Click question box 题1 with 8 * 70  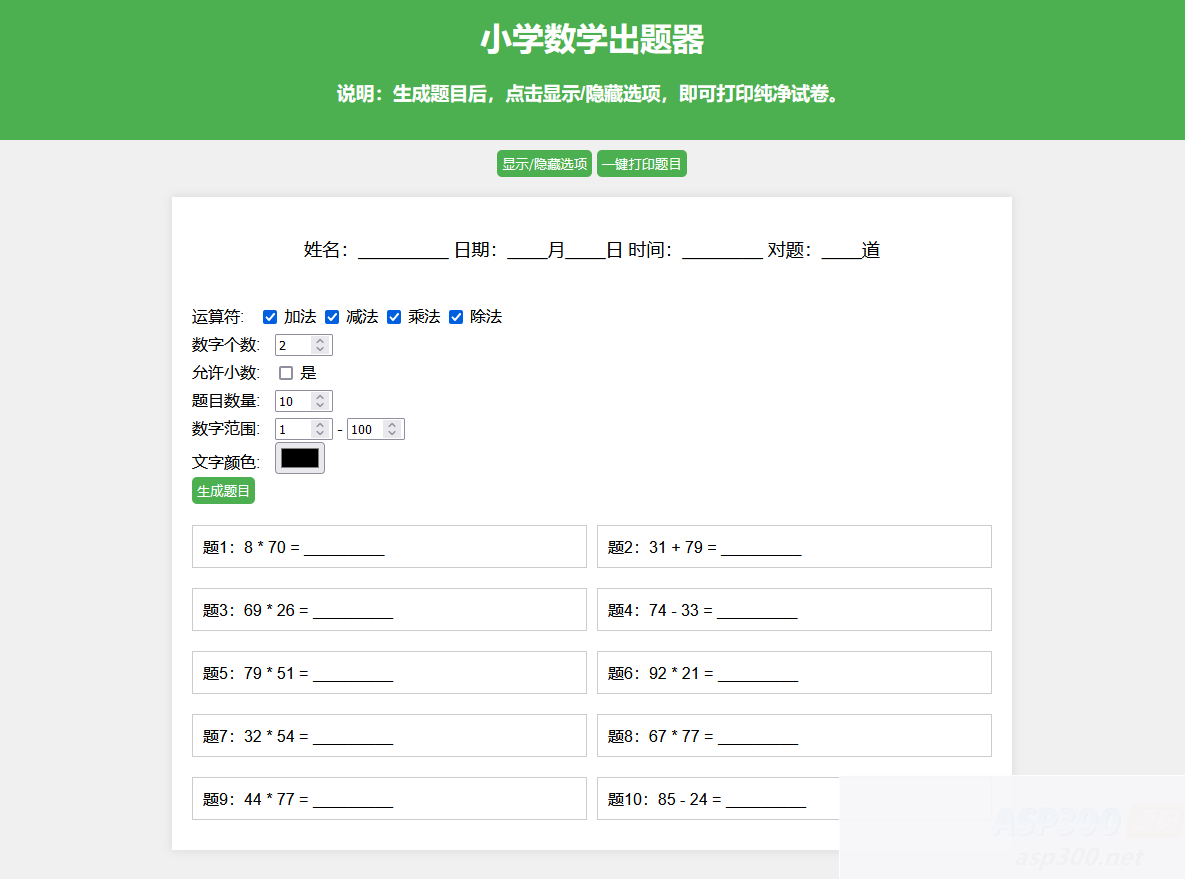pyautogui.click(x=389, y=547)
